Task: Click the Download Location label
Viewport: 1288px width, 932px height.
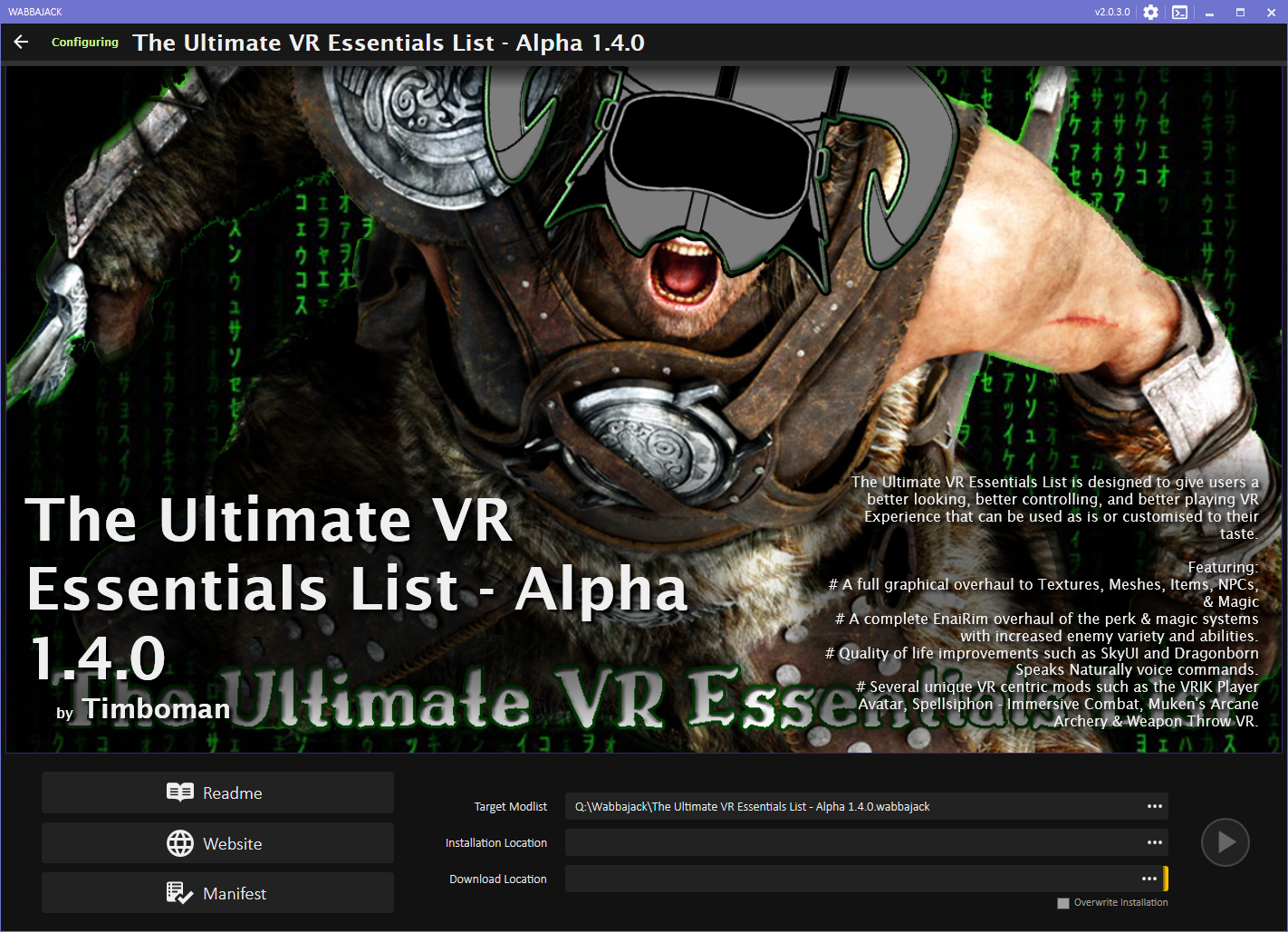Action: 498,879
